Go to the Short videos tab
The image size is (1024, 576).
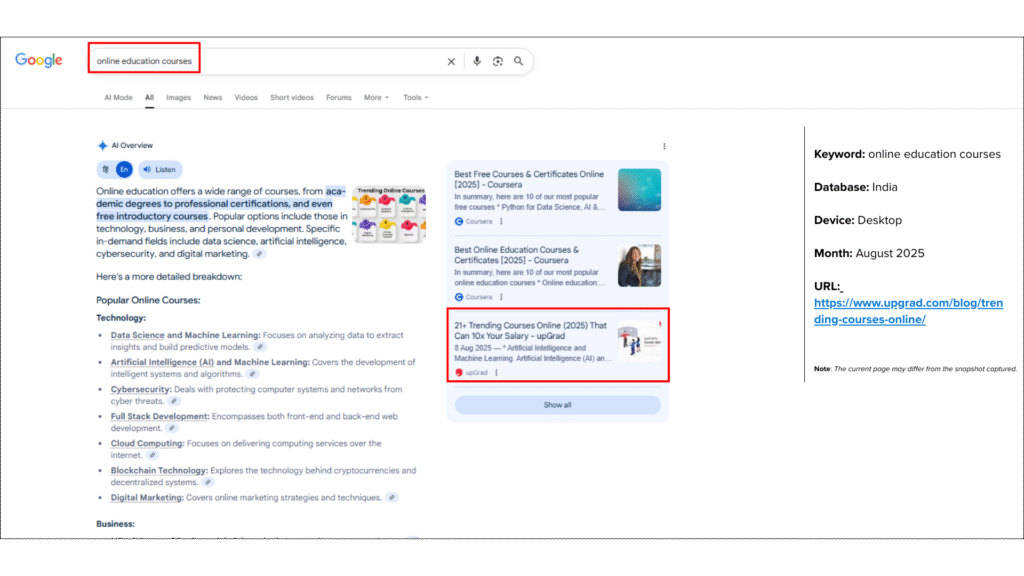[x=291, y=98]
